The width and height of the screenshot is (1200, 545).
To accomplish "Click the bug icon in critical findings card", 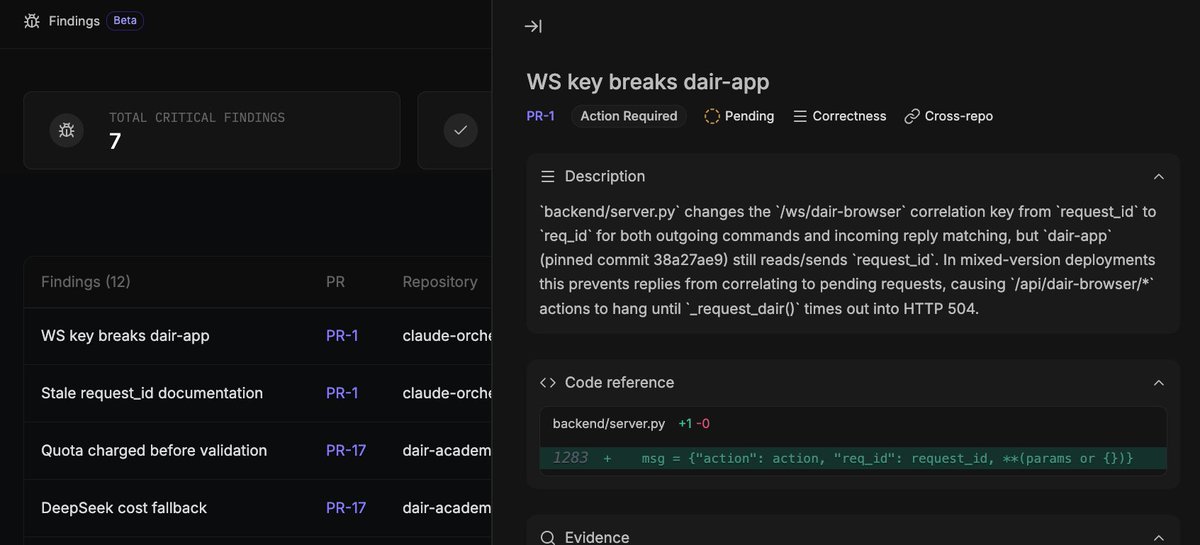I will point(67,130).
